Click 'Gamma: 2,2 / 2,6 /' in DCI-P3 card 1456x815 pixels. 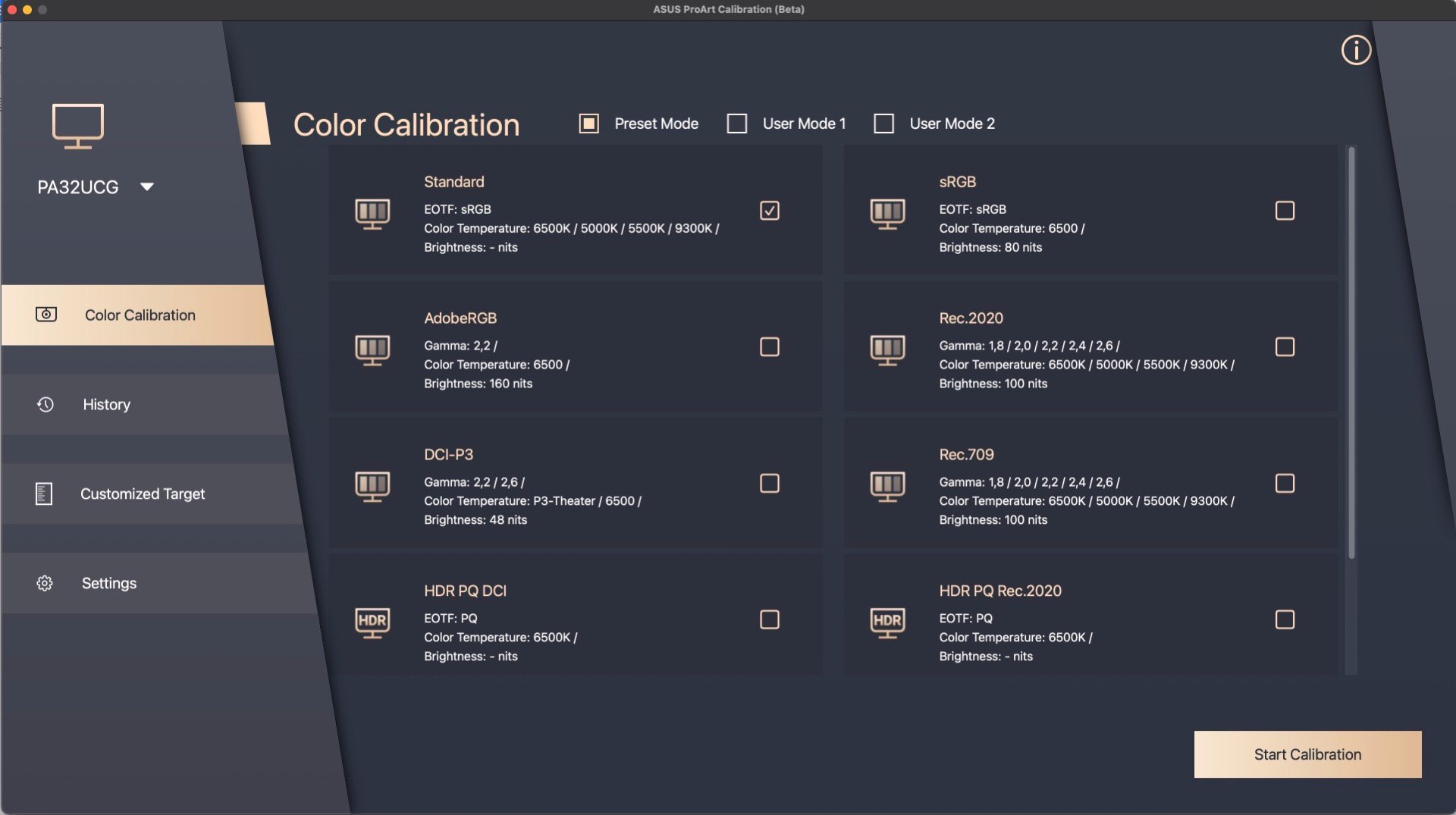pyautogui.click(x=474, y=482)
